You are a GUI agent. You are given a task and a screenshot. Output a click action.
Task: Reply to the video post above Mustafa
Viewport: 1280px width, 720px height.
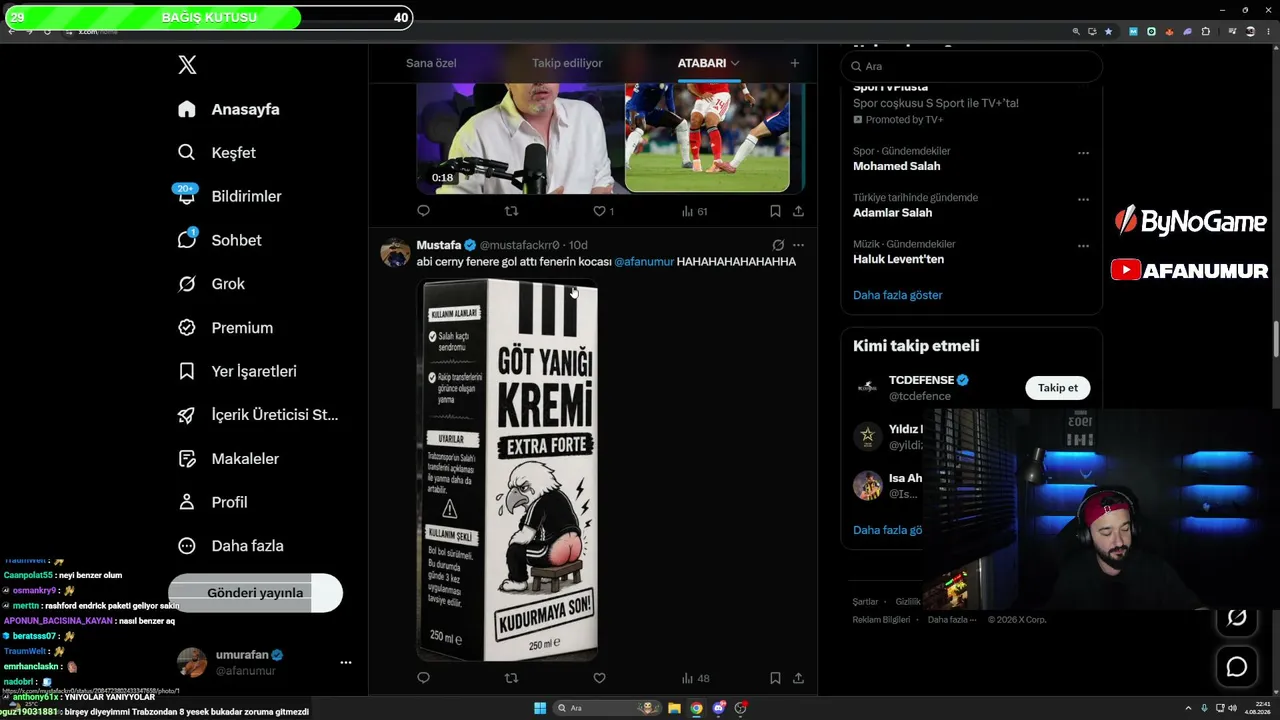(x=423, y=211)
